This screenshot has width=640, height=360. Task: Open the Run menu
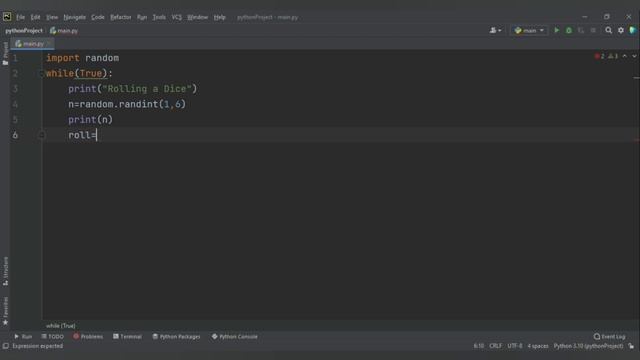point(142,17)
